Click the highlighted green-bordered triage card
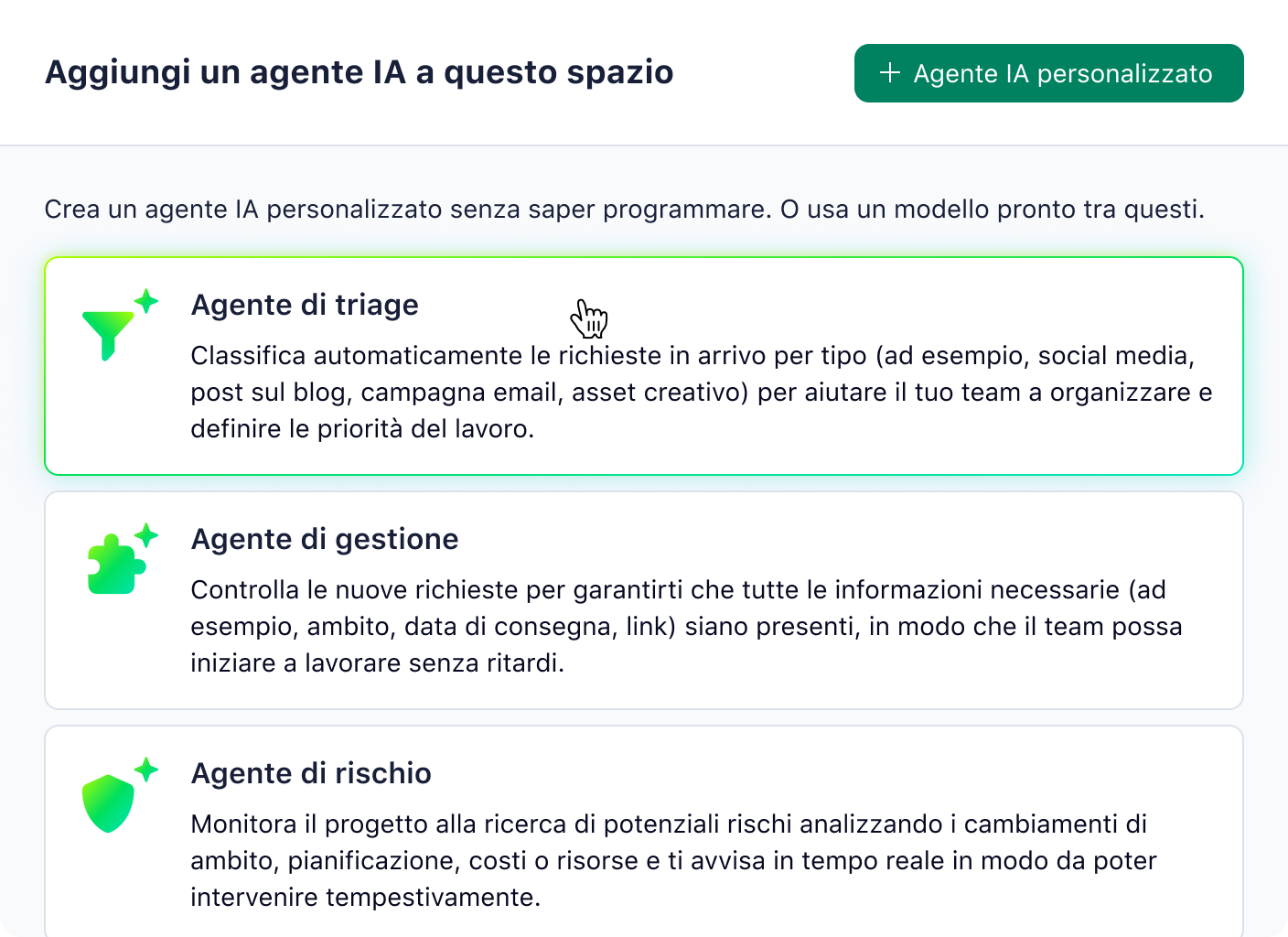This screenshot has width=1288, height=937. (x=644, y=365)
